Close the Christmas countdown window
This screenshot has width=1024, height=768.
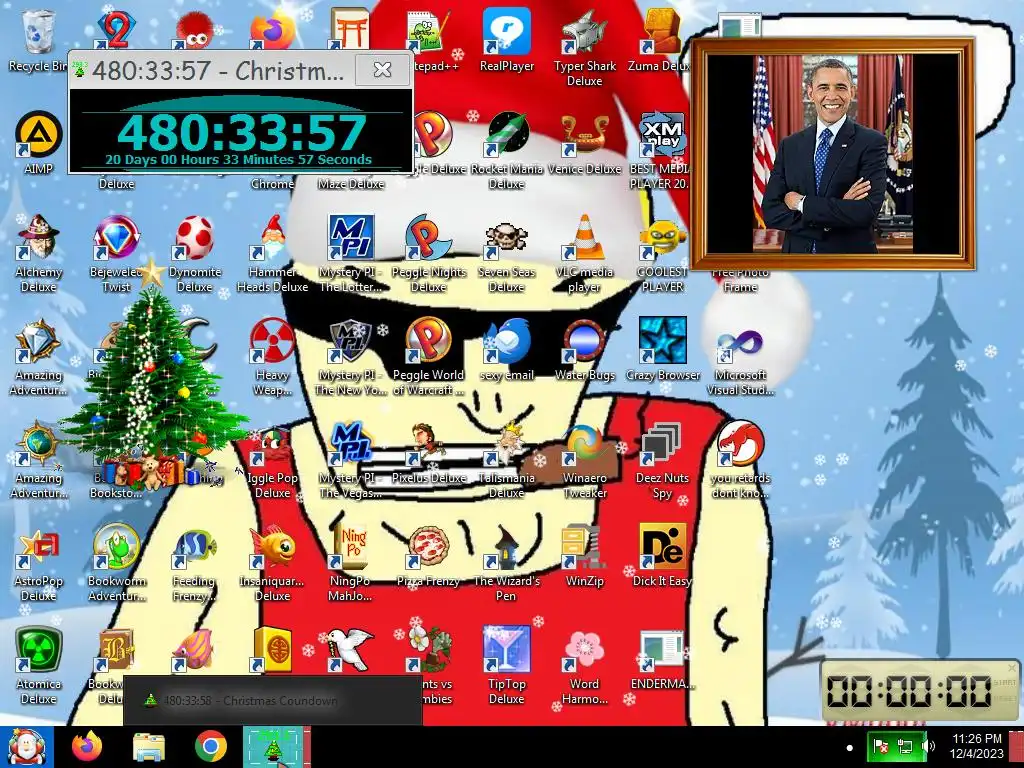coord(382,69)
